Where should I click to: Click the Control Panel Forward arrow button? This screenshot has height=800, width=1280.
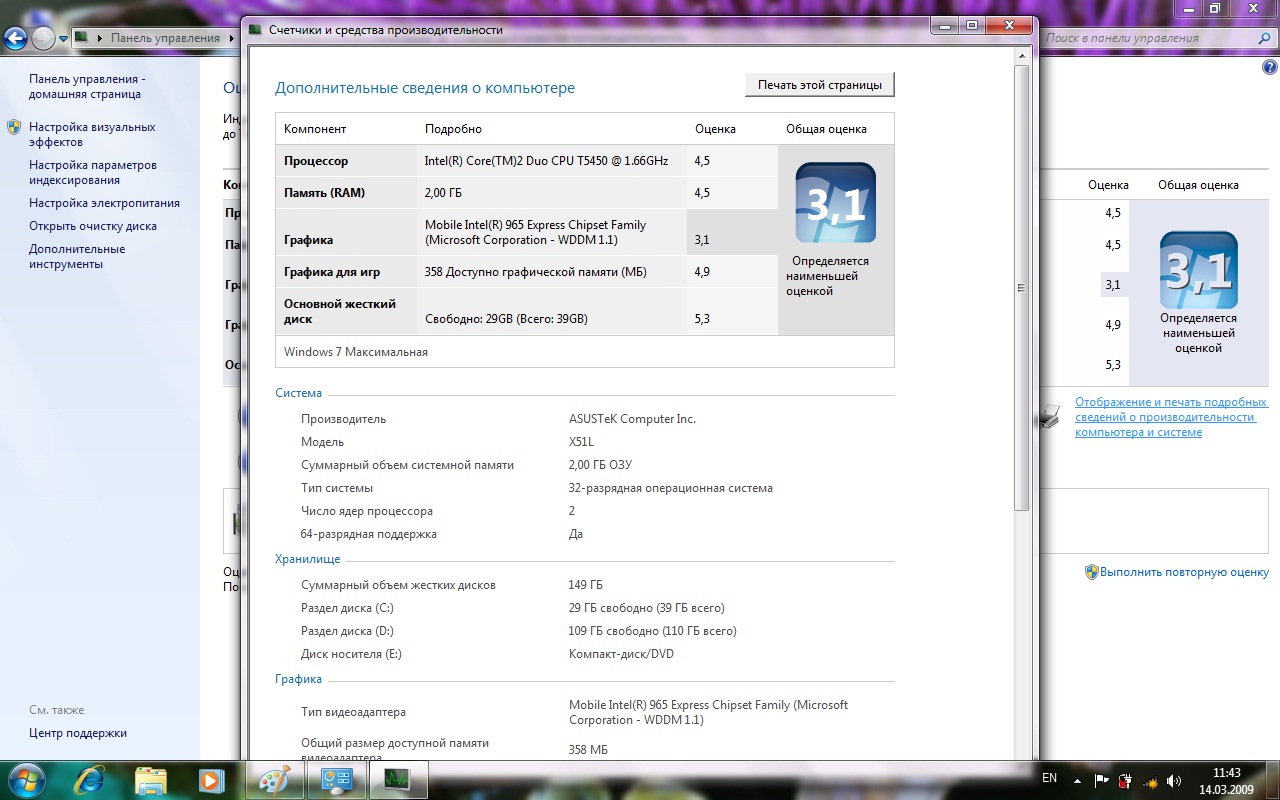[43, 38]
